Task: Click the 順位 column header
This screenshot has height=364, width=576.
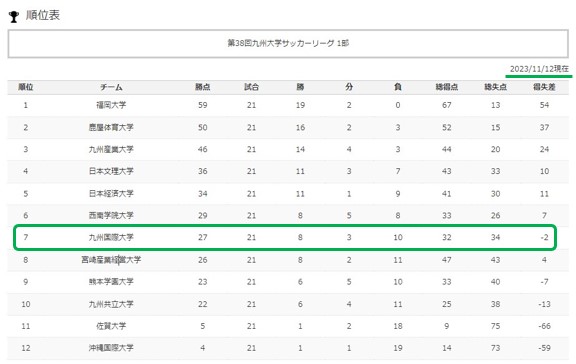Action: pyautogui.click(x=26, y=87)
